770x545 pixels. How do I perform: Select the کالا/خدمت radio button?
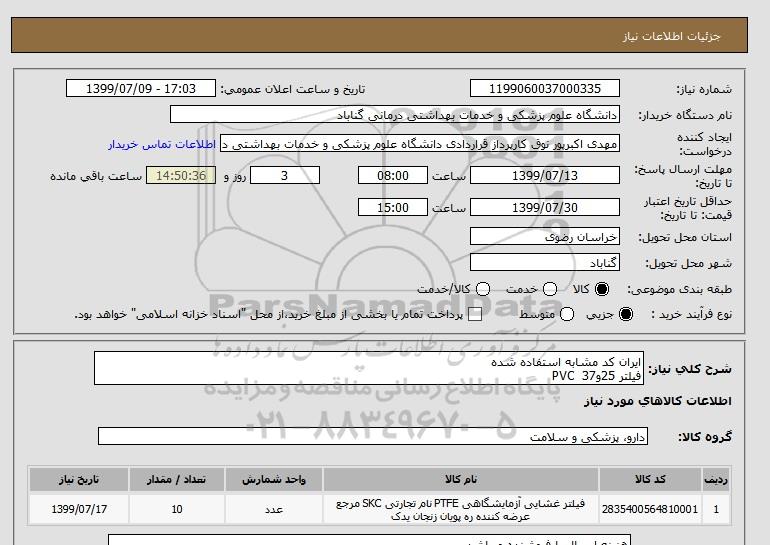pyautogui.click(x=483, y=289)
